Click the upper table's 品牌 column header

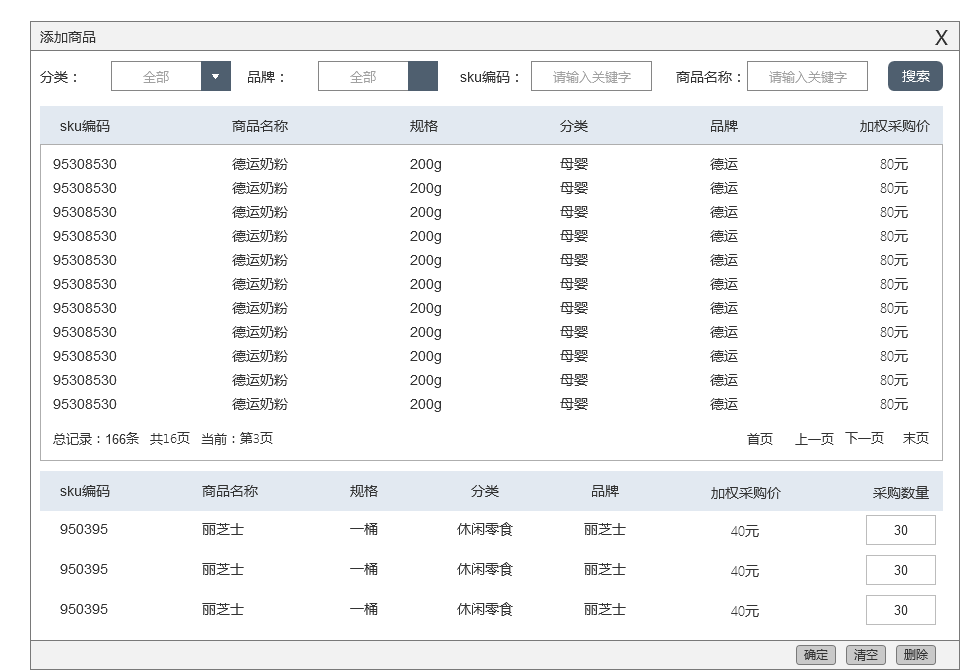click(724, 126)
